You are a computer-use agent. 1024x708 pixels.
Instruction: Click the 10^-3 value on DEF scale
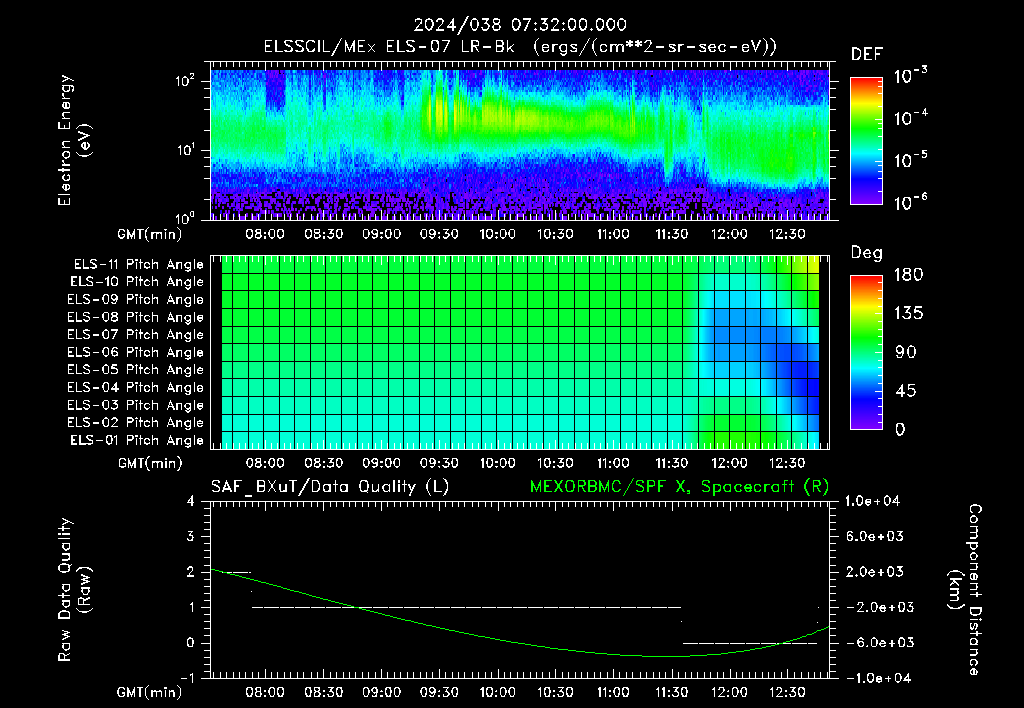point(910,76)
